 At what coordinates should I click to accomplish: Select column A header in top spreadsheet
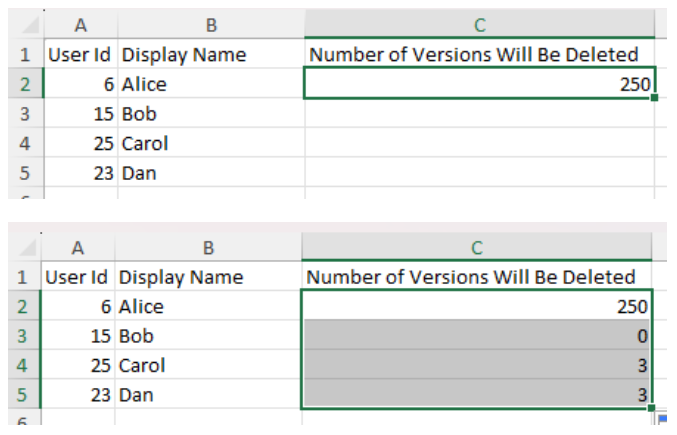click(81, 25)
